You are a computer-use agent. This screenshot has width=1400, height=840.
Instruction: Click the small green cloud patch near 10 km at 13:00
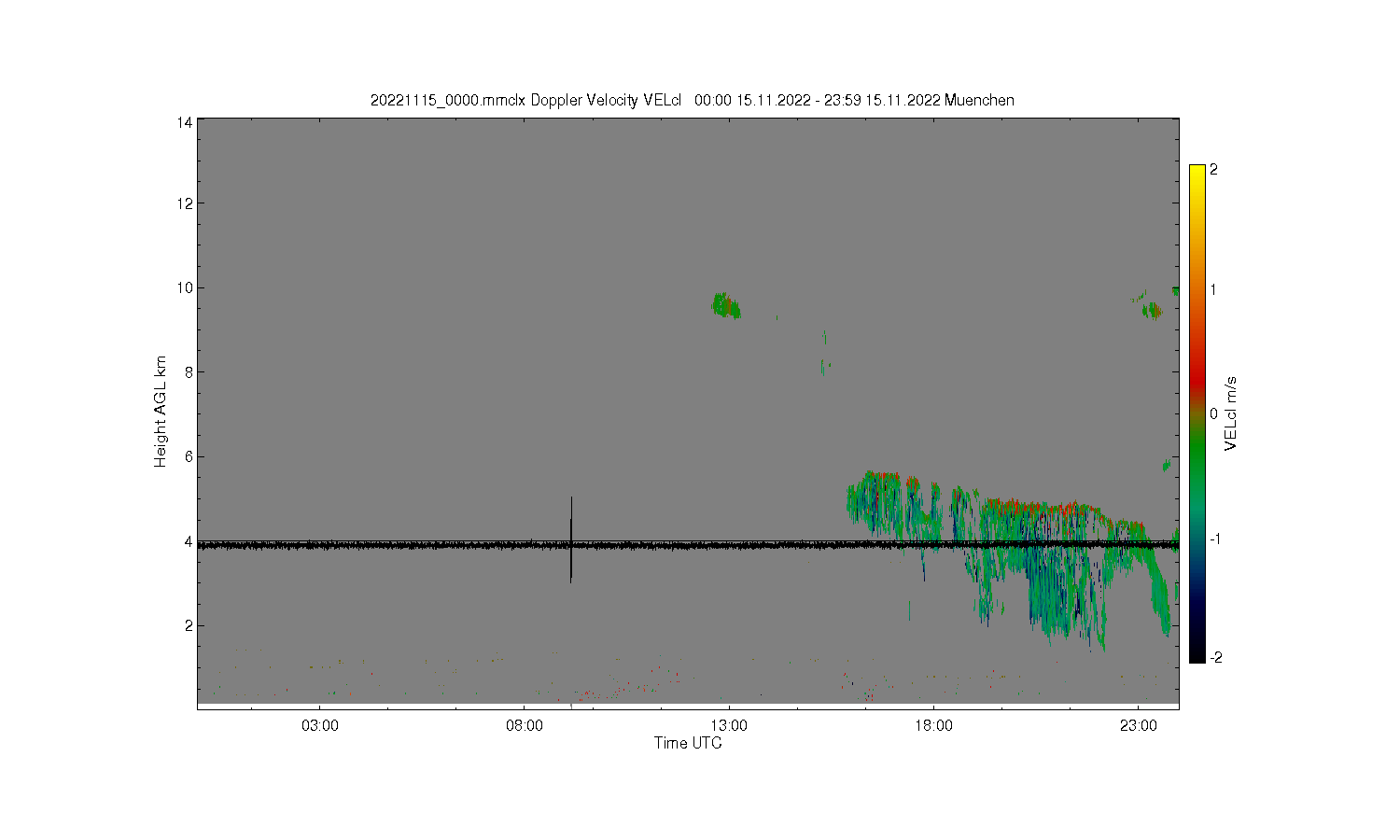(726, 305)
